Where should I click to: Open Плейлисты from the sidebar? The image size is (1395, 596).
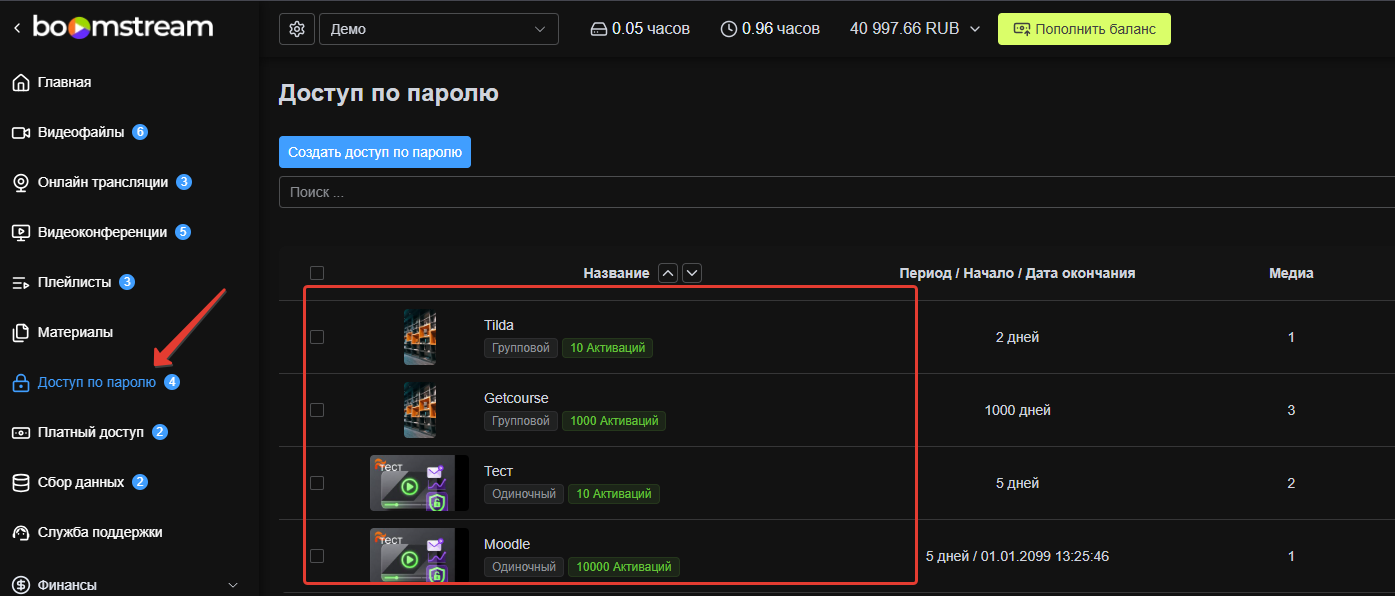click(x=75, y=283)
